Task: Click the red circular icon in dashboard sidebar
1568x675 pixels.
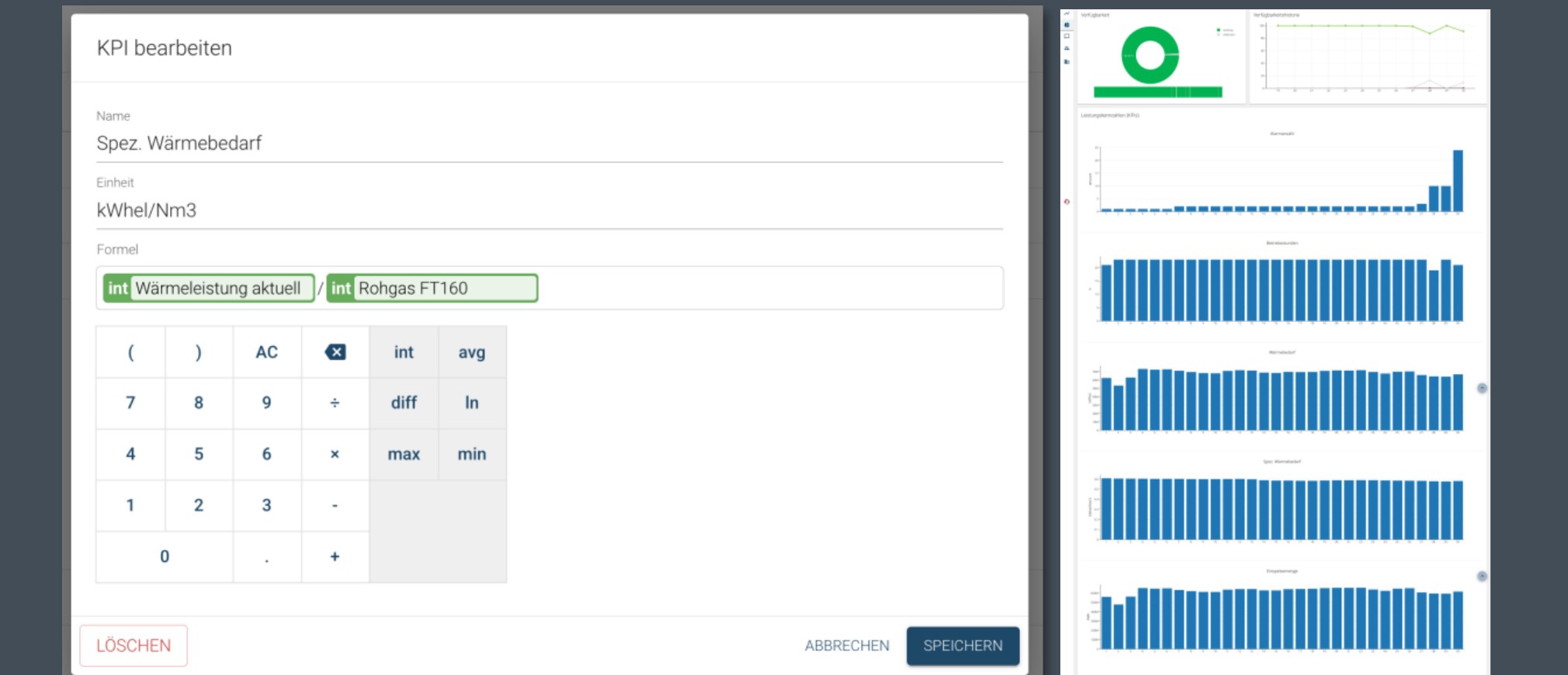Action: 1067,202
